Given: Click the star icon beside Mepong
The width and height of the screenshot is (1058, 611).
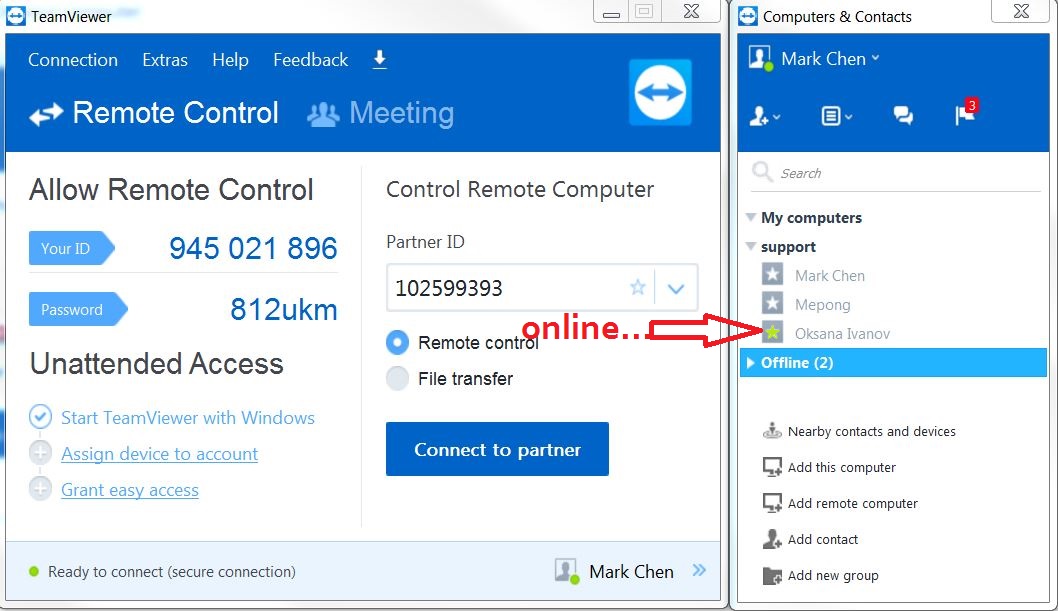Looking at the screenshot, I should (x=773, y=303).
